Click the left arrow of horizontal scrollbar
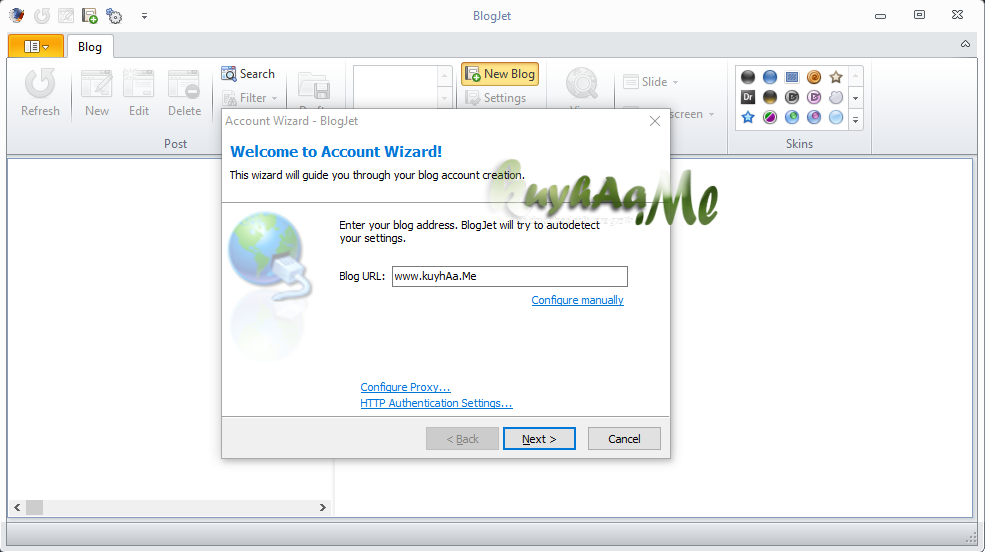The image size is (985, 552). 17,507
